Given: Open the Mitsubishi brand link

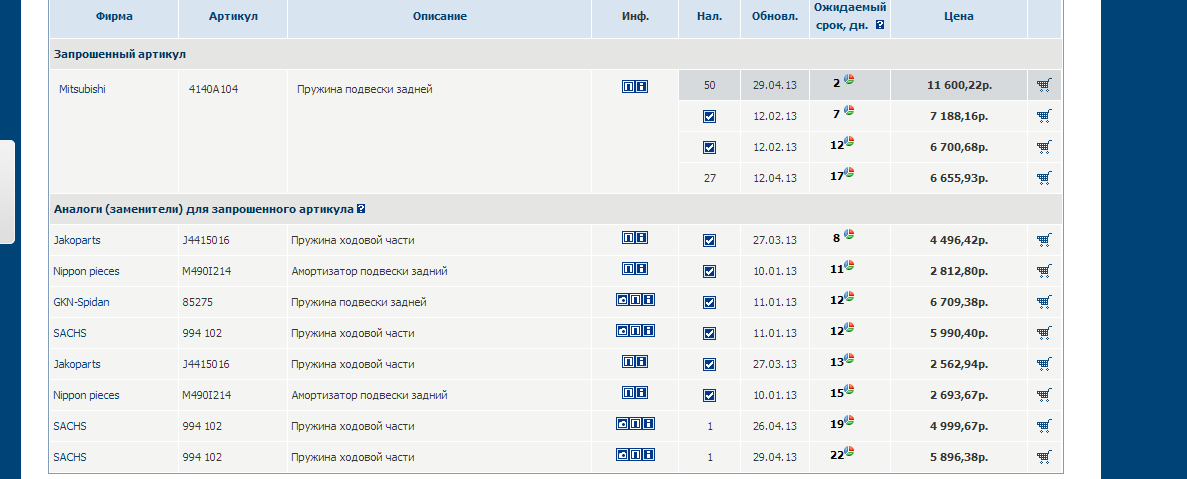Looking at the screenshot, I should point(82,89).
